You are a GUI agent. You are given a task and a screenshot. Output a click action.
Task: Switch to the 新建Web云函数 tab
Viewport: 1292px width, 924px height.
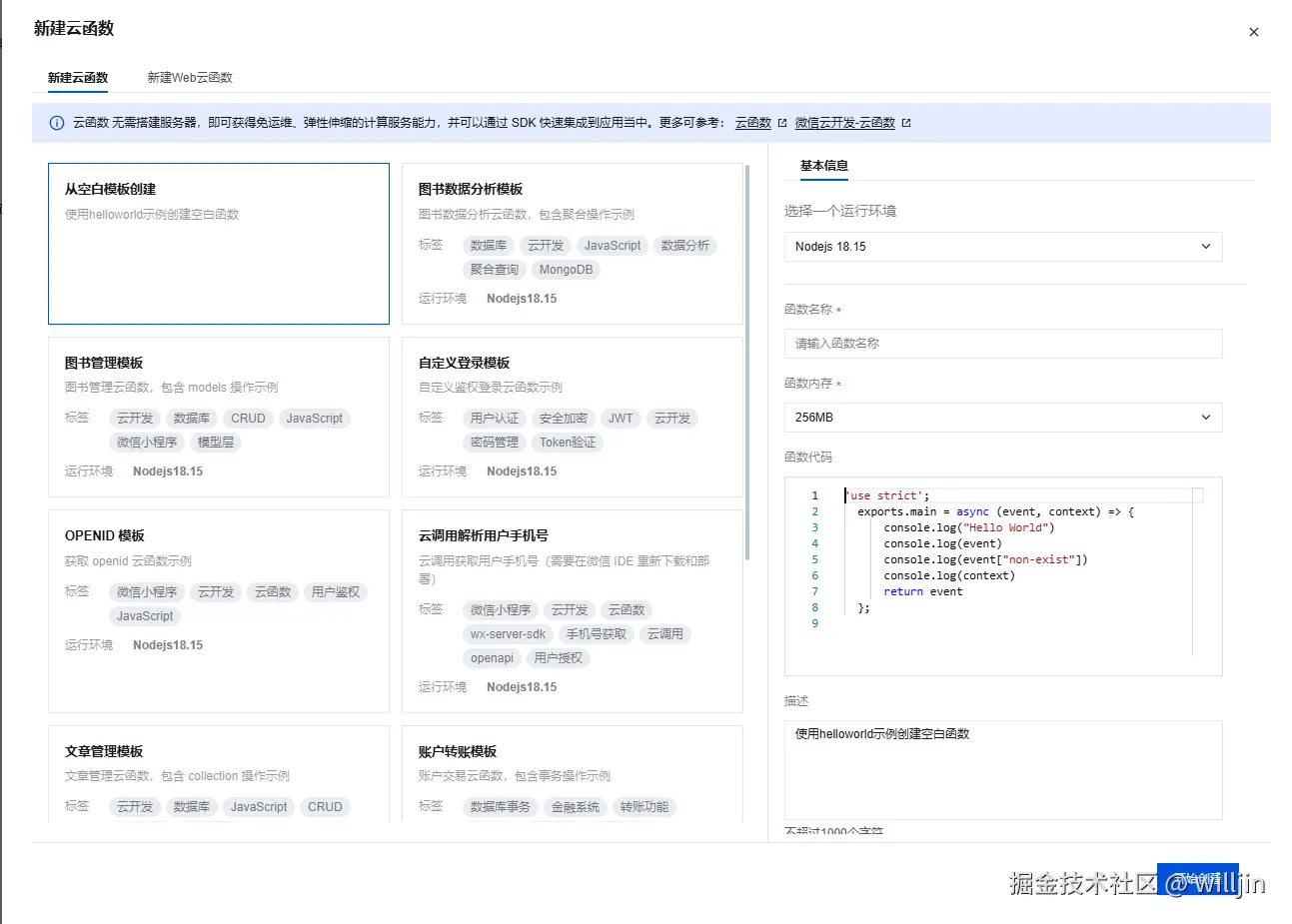(190, 77)
